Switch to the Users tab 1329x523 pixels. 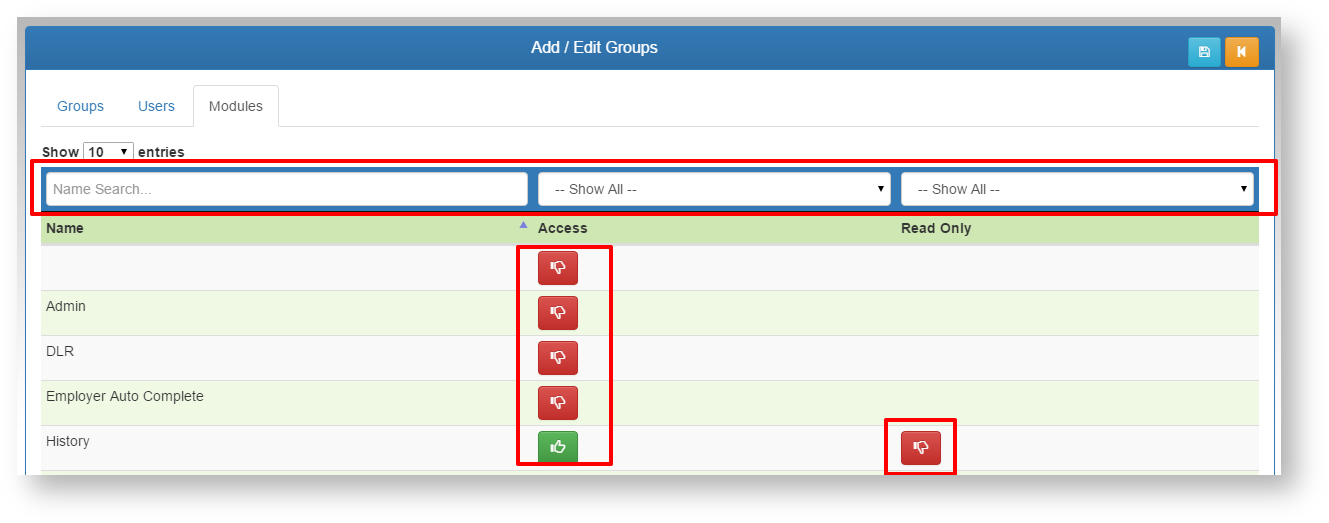(156, 106)
